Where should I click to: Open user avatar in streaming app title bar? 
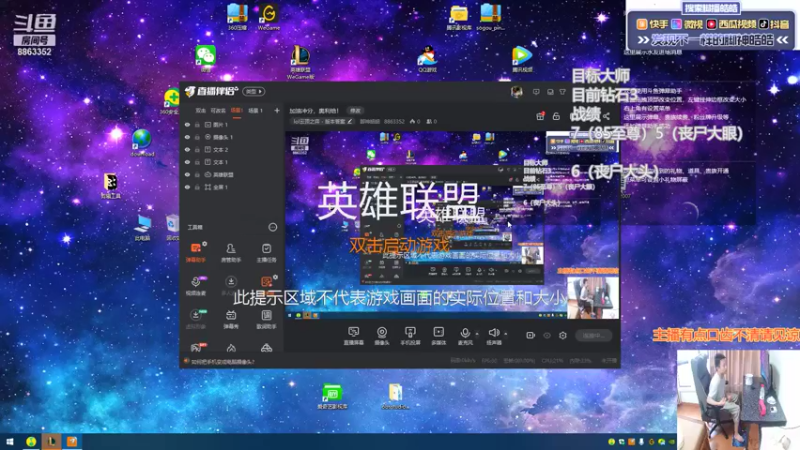(516, 92)
